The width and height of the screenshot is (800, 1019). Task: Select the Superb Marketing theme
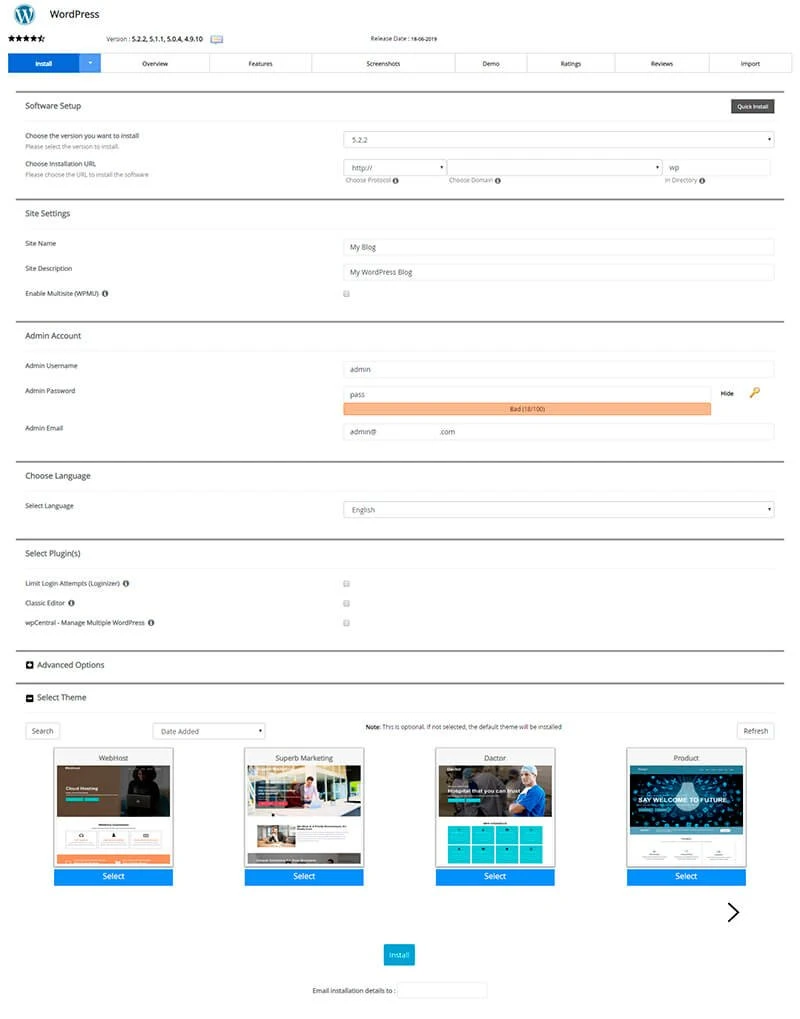pyautogui.click(x=303, y=877)
